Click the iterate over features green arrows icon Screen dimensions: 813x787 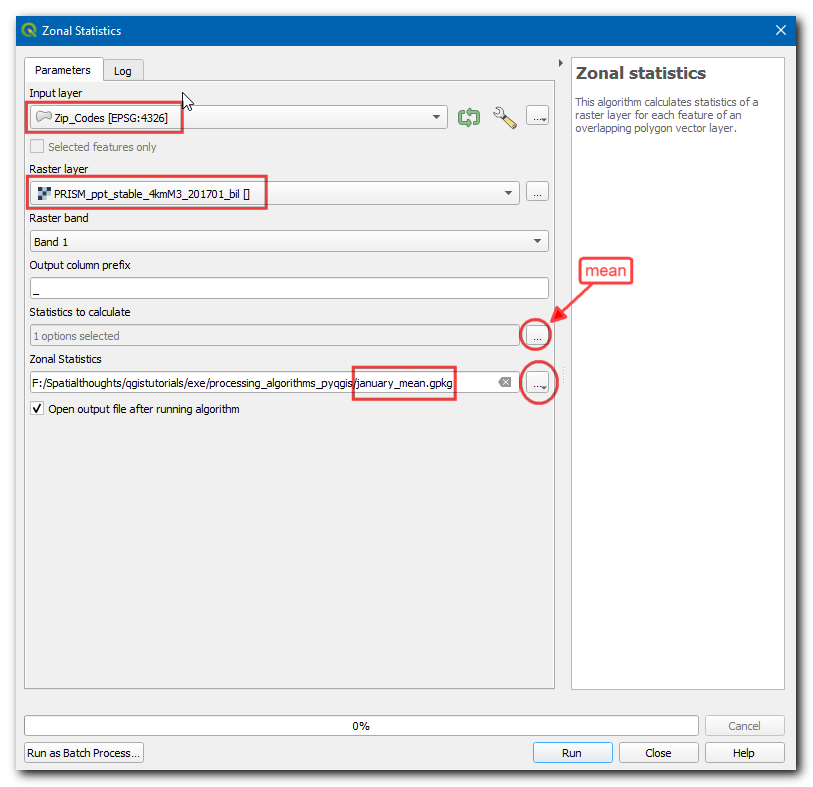pos(469,117)
